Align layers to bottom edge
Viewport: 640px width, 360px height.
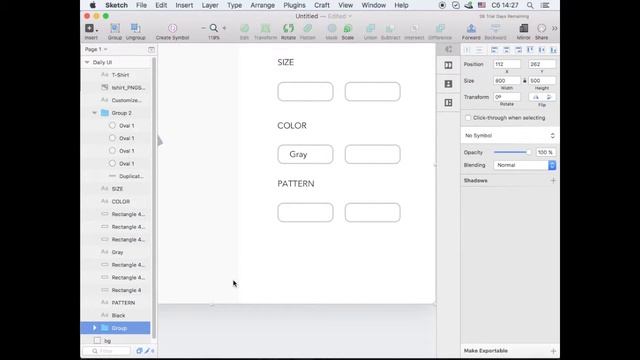coord(553,50)
